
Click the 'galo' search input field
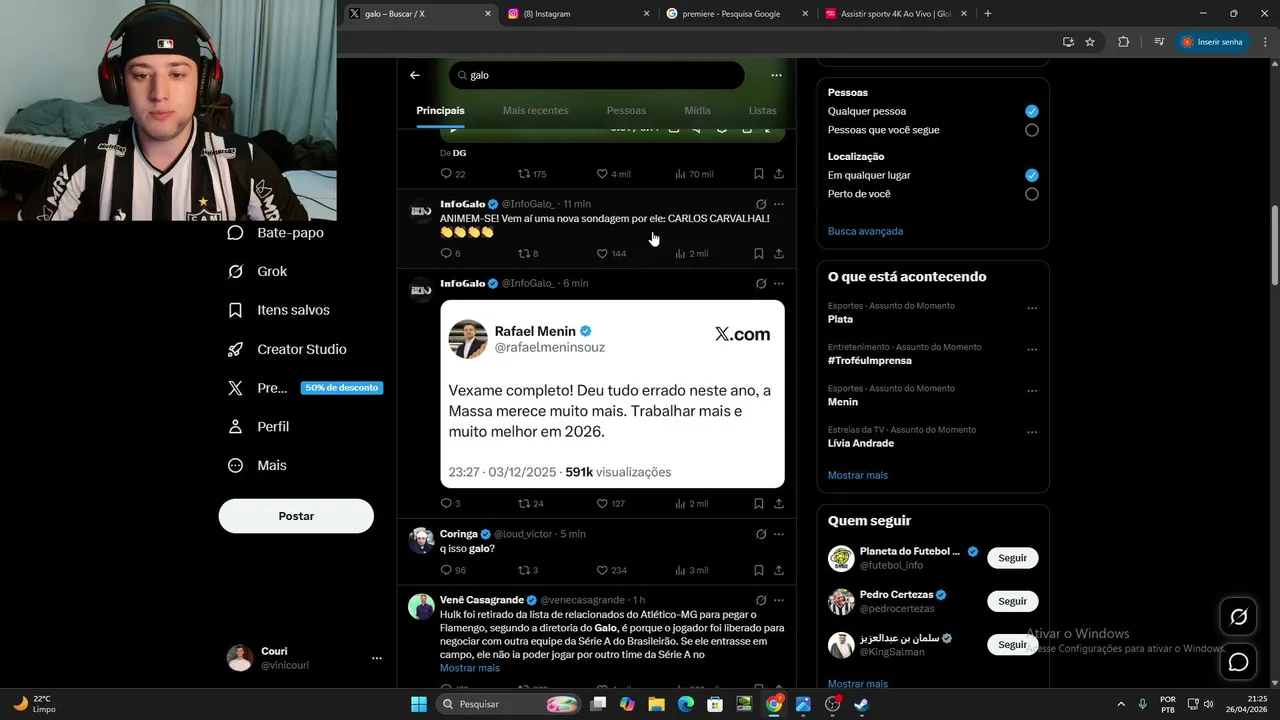(597, 75)
